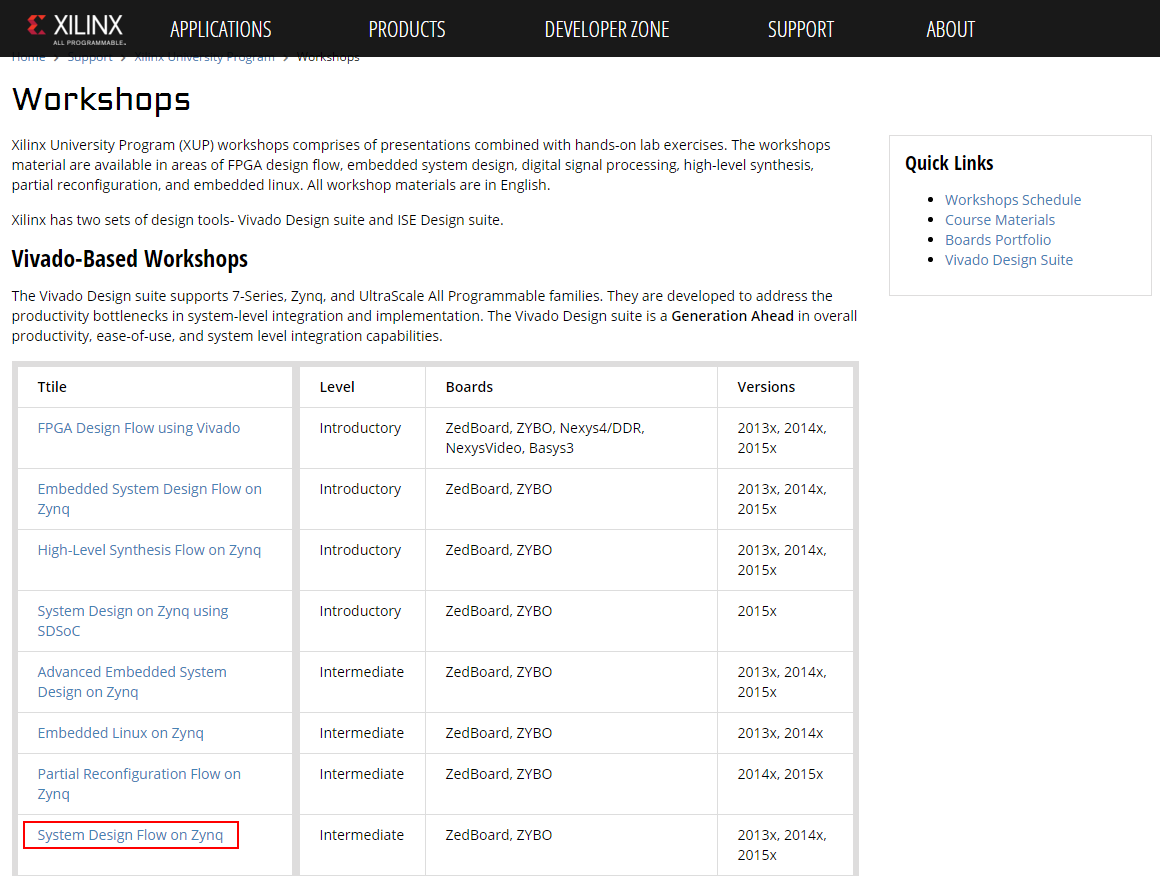Click the Versions column header
Screen dimensions: 1160x880
point(766,387)
